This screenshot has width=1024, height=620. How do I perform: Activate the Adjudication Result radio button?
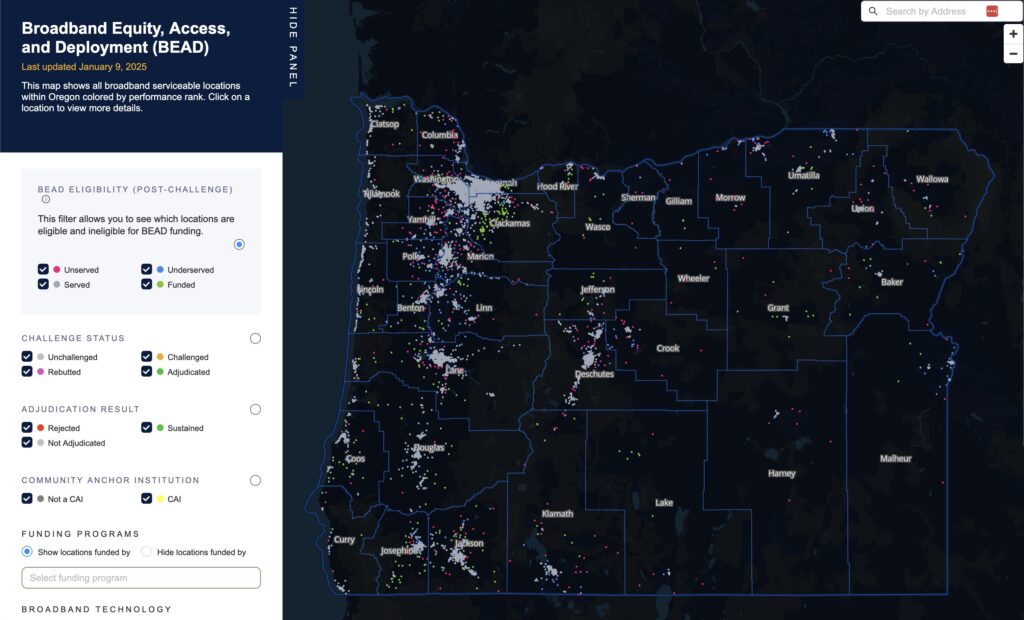(255, 409)
